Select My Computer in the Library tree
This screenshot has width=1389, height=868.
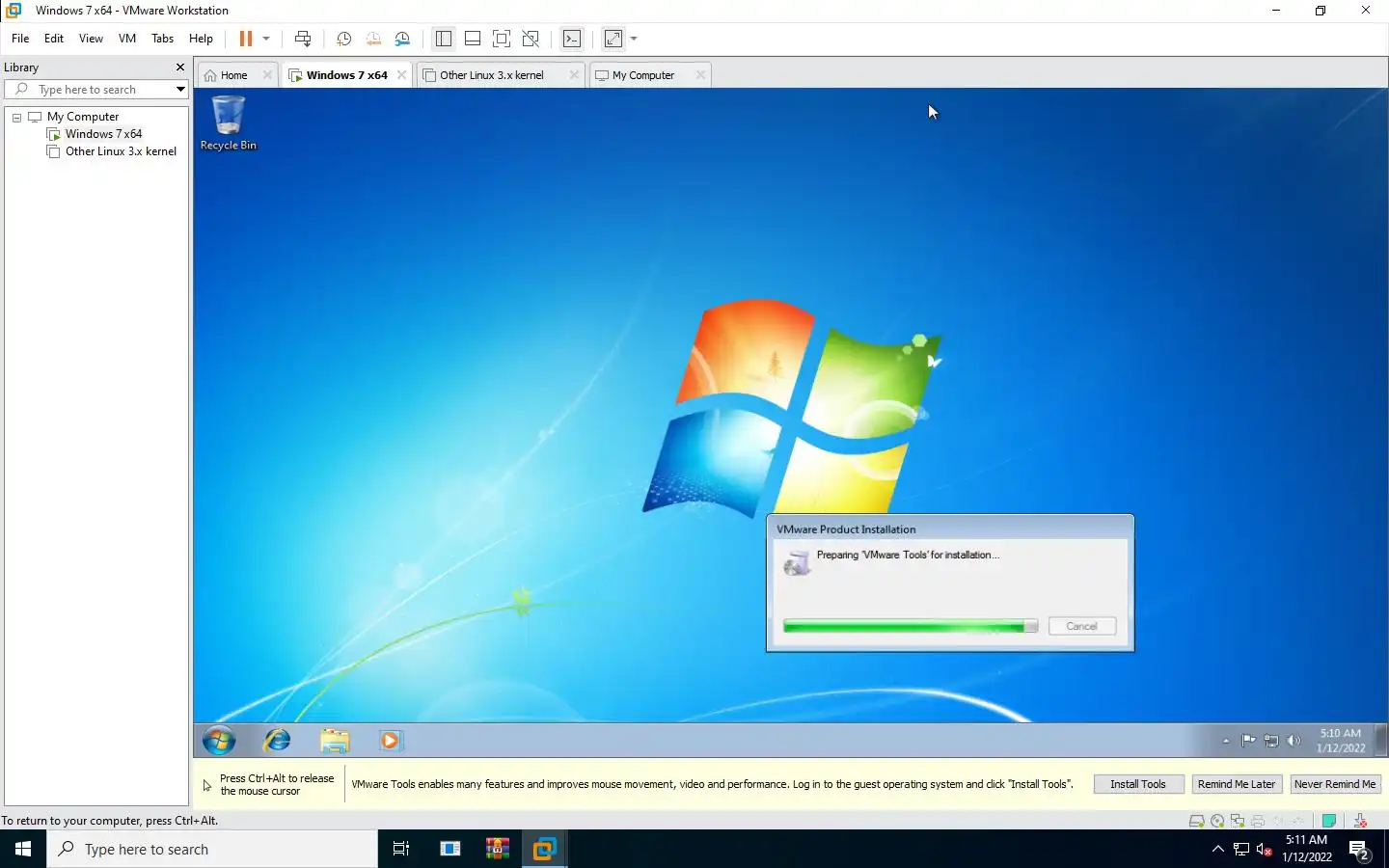[83, 117]
